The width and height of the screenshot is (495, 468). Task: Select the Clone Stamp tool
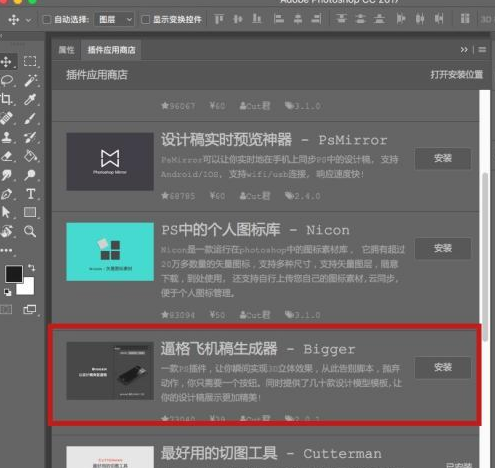6,137
